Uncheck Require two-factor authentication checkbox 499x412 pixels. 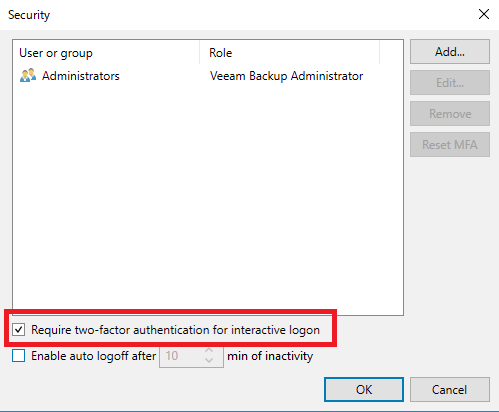[19, 330]
